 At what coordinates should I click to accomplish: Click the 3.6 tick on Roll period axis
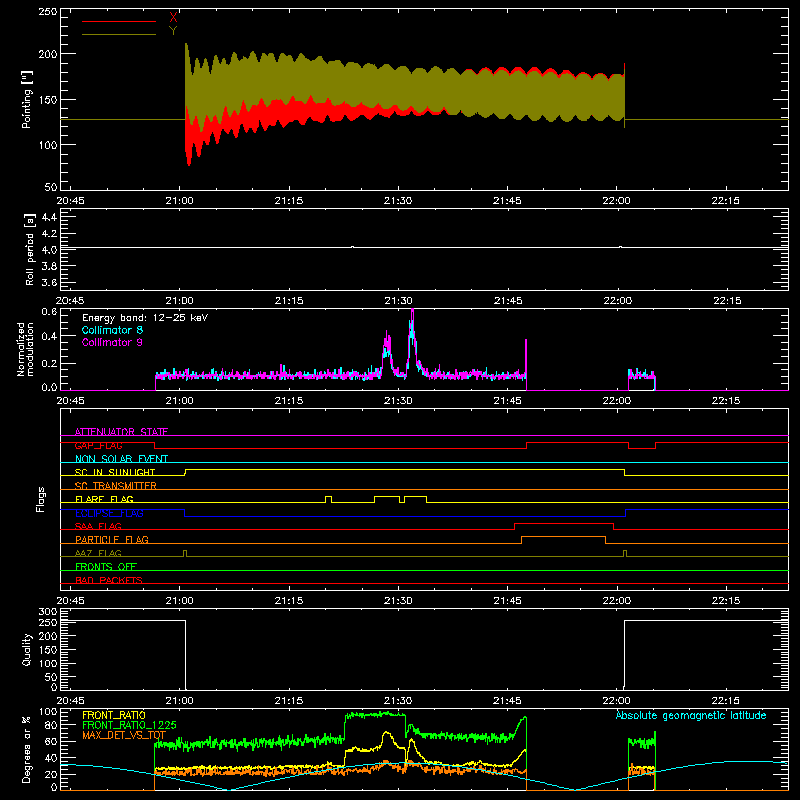[49, 283]
